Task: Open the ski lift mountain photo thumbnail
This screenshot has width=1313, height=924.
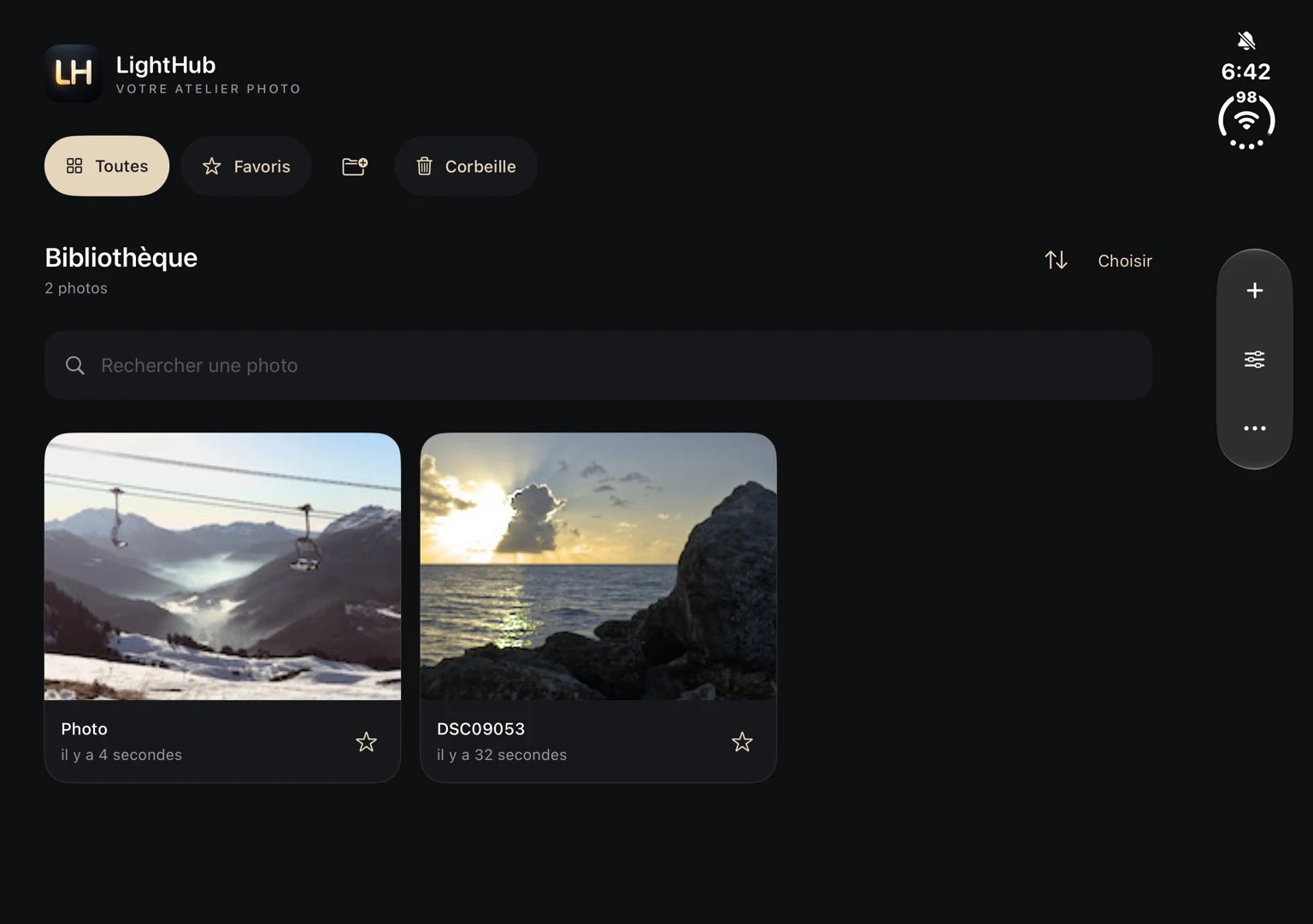Action: point(222,566)
